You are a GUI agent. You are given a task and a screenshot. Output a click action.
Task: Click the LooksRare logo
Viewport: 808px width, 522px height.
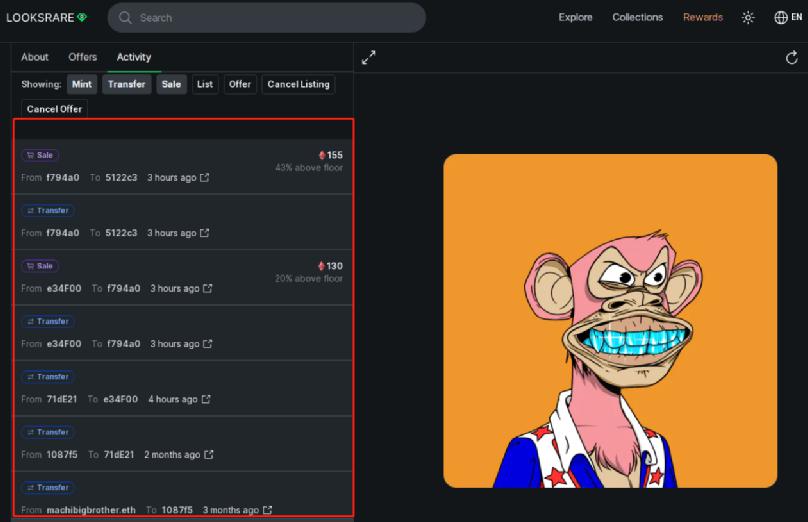click(x=46, y=18)
